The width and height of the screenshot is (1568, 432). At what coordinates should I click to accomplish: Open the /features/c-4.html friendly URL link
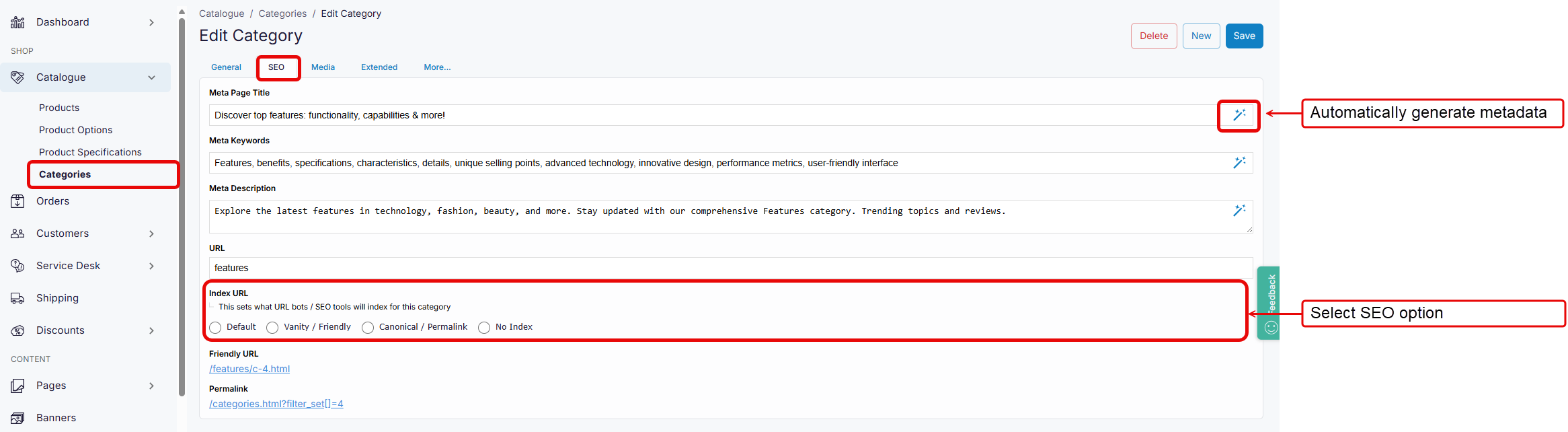[x=249, y=369]
